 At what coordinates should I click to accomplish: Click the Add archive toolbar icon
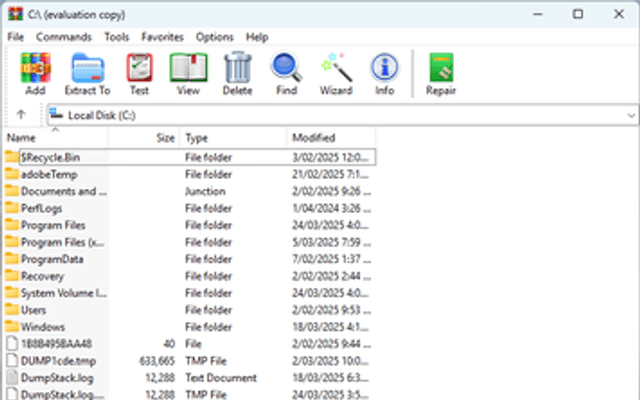pos(36,68)
